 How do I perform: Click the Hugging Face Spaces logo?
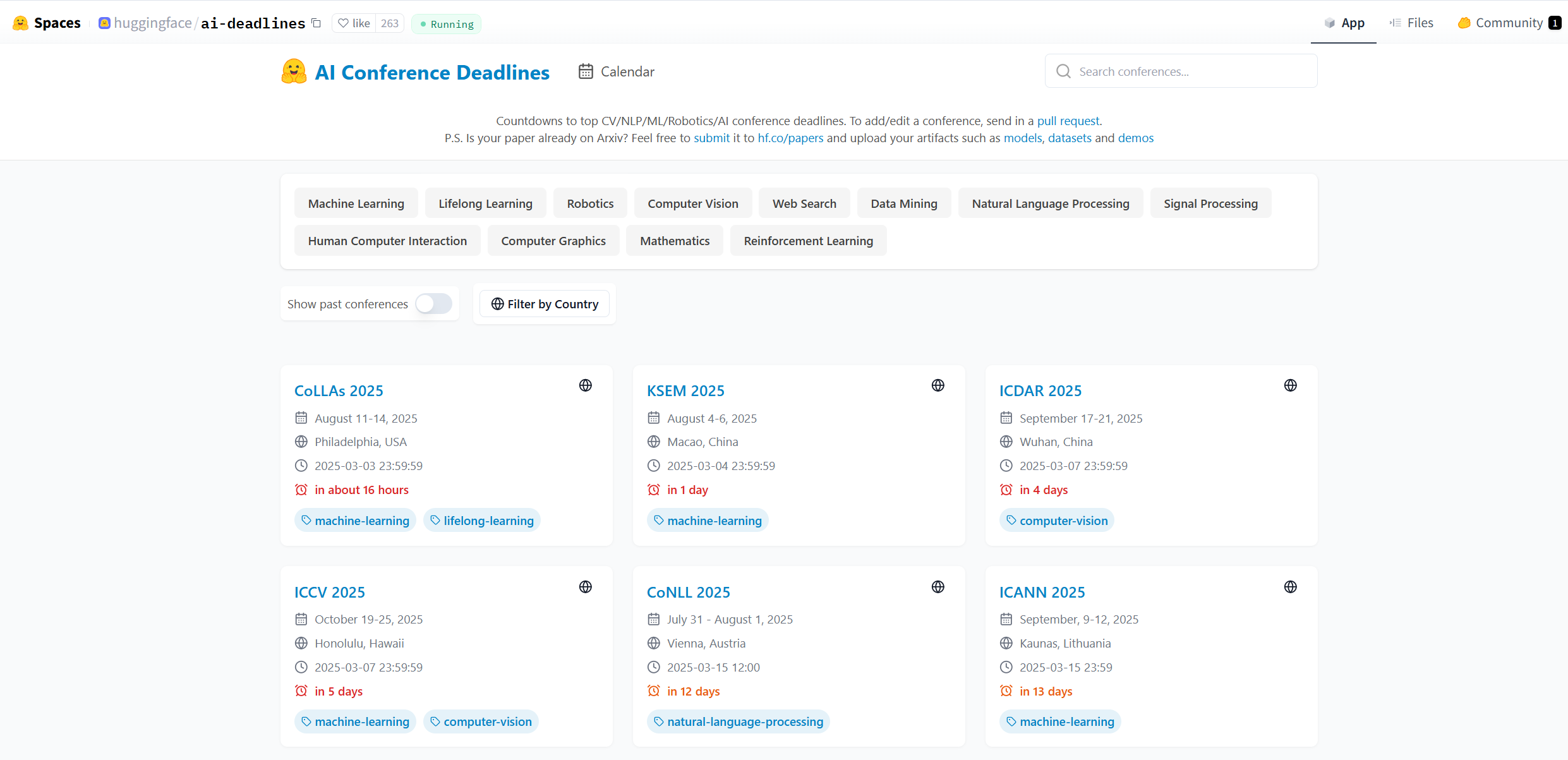[x=20, y=23]
